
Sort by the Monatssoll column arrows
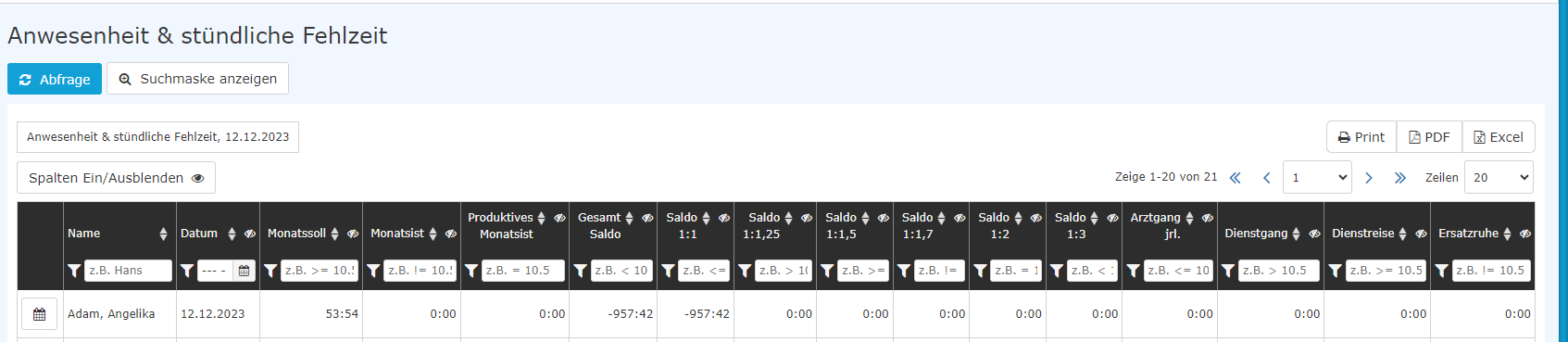(x=334, y=234)
